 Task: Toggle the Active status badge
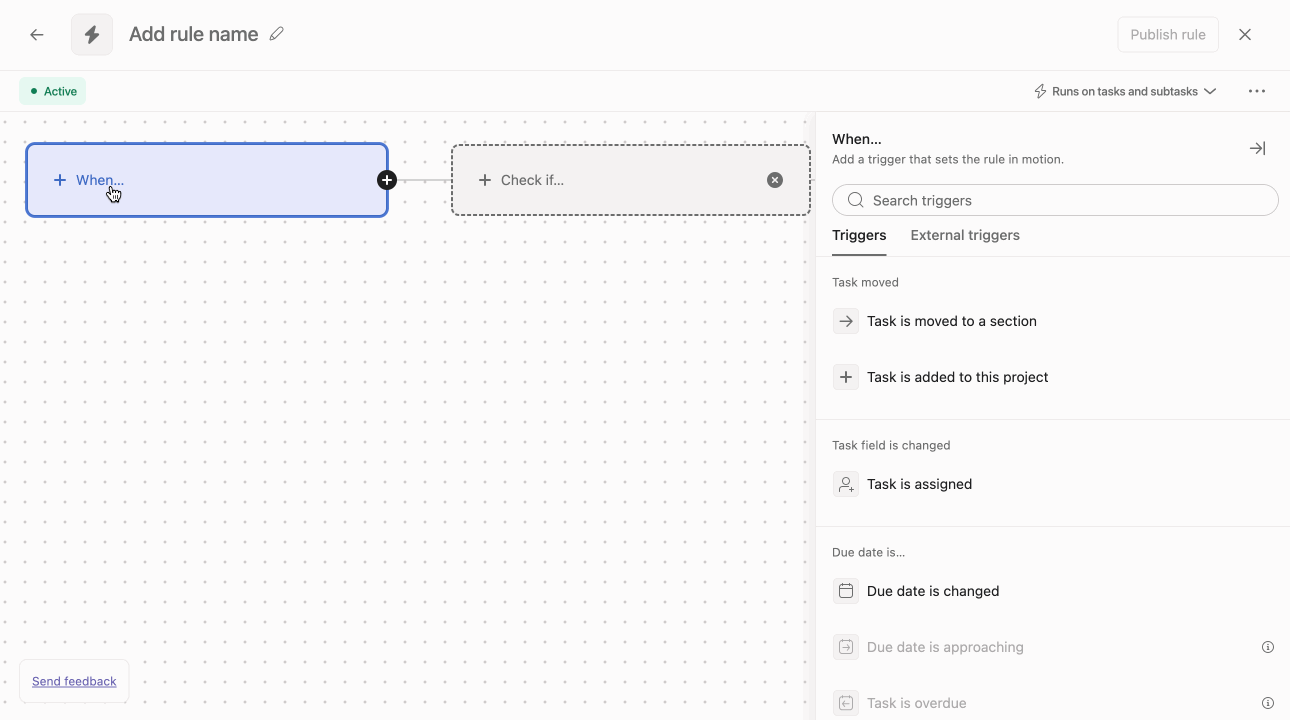53,91
